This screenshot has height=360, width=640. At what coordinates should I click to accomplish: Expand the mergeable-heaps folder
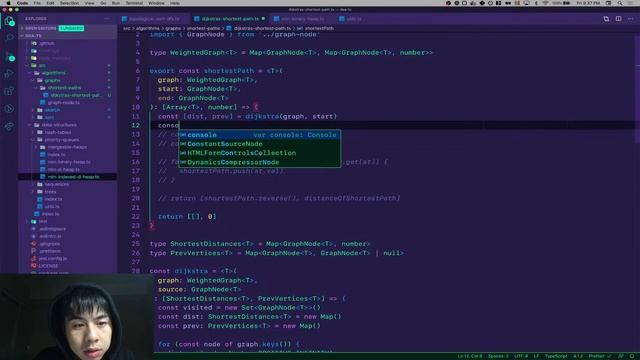point(67,147)
